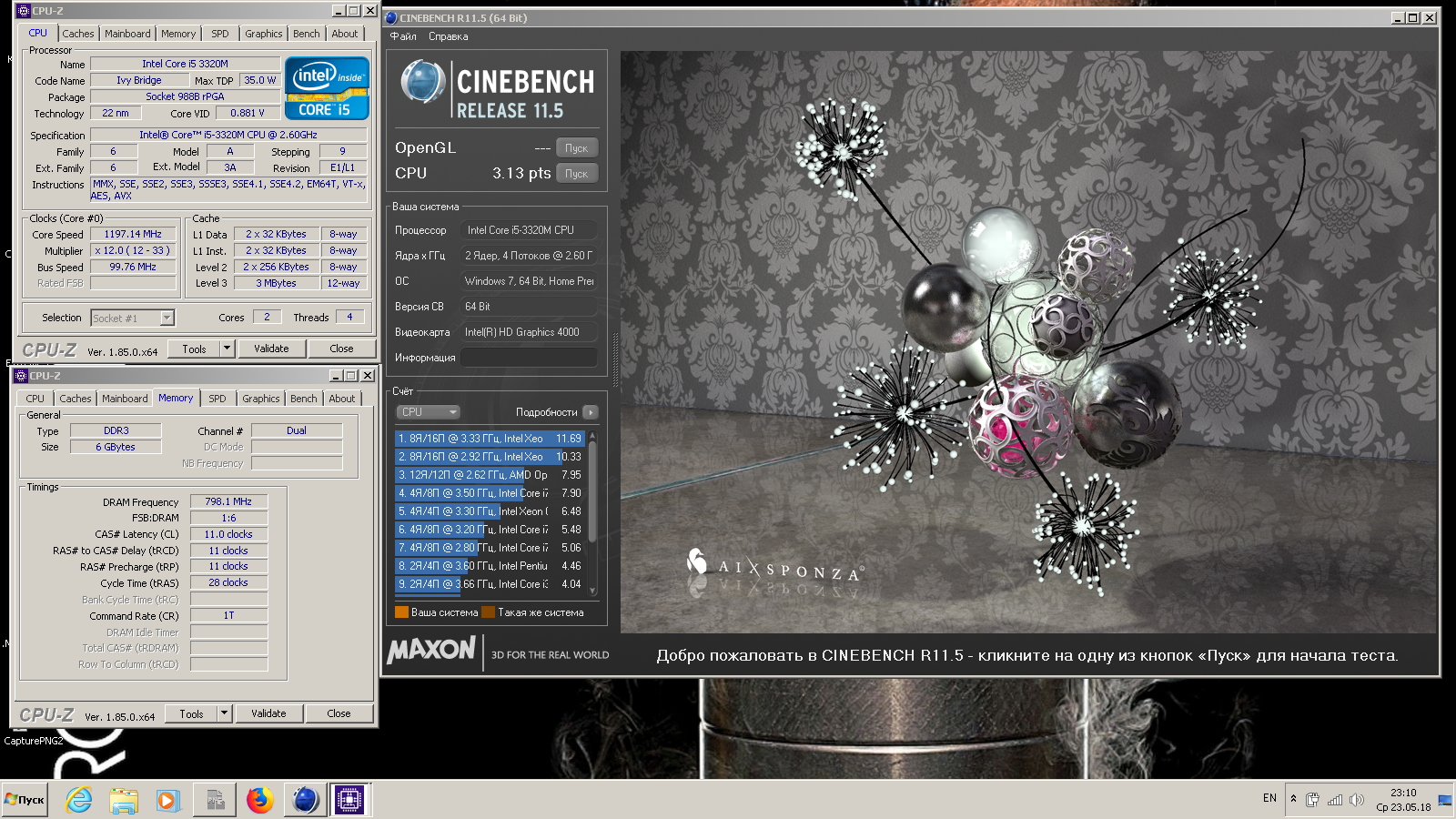The height and width of the screenshot is (819, 1456).
Task: Open upper CPU-Z Tools dropdown arrow
Action: point(227,349)
